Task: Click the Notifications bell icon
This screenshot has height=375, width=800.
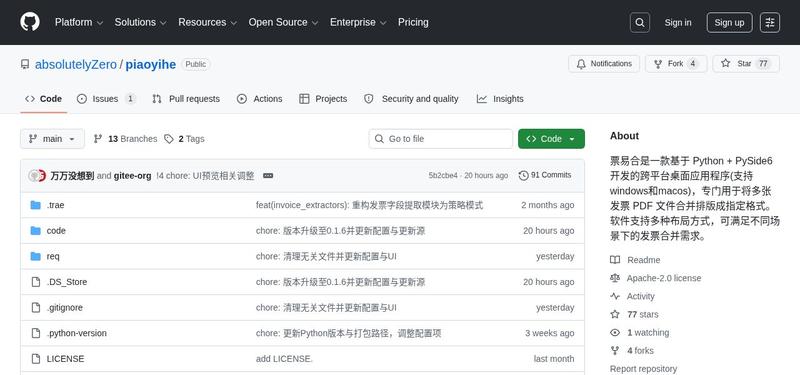Action: [x=581, y=64]
